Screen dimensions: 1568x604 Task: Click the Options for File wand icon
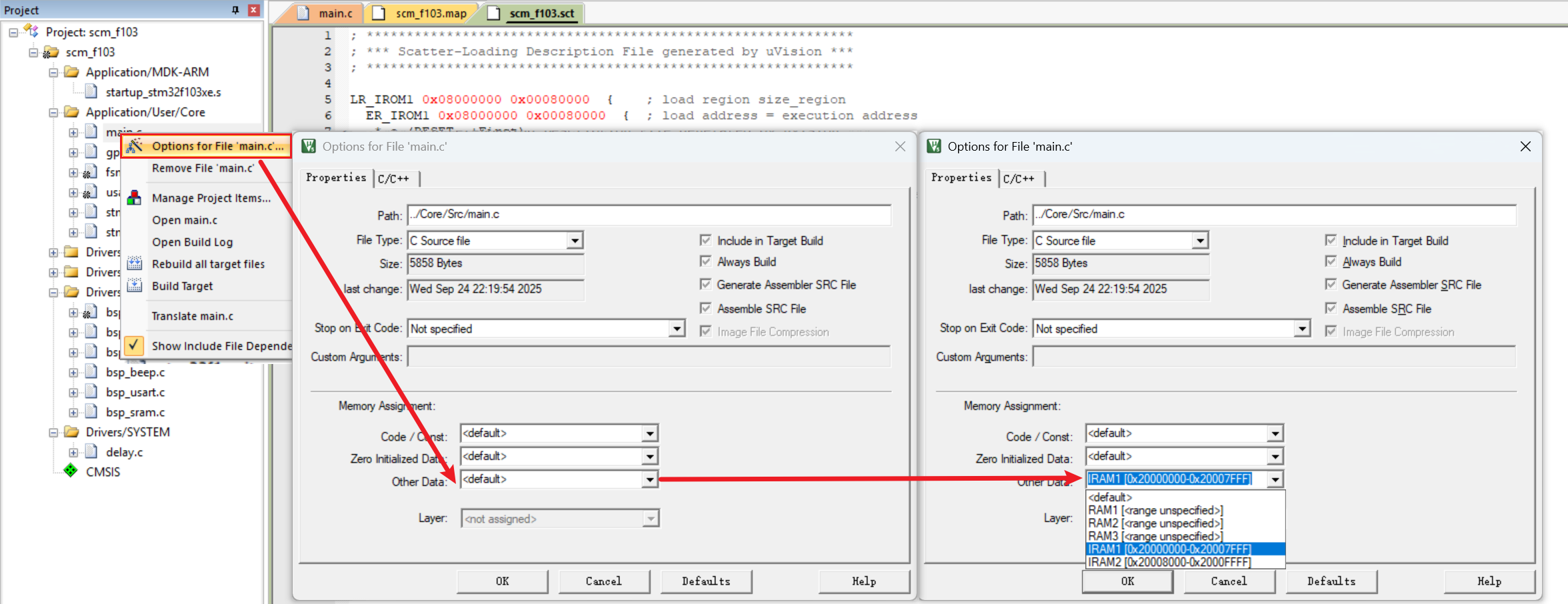point(135,145)
